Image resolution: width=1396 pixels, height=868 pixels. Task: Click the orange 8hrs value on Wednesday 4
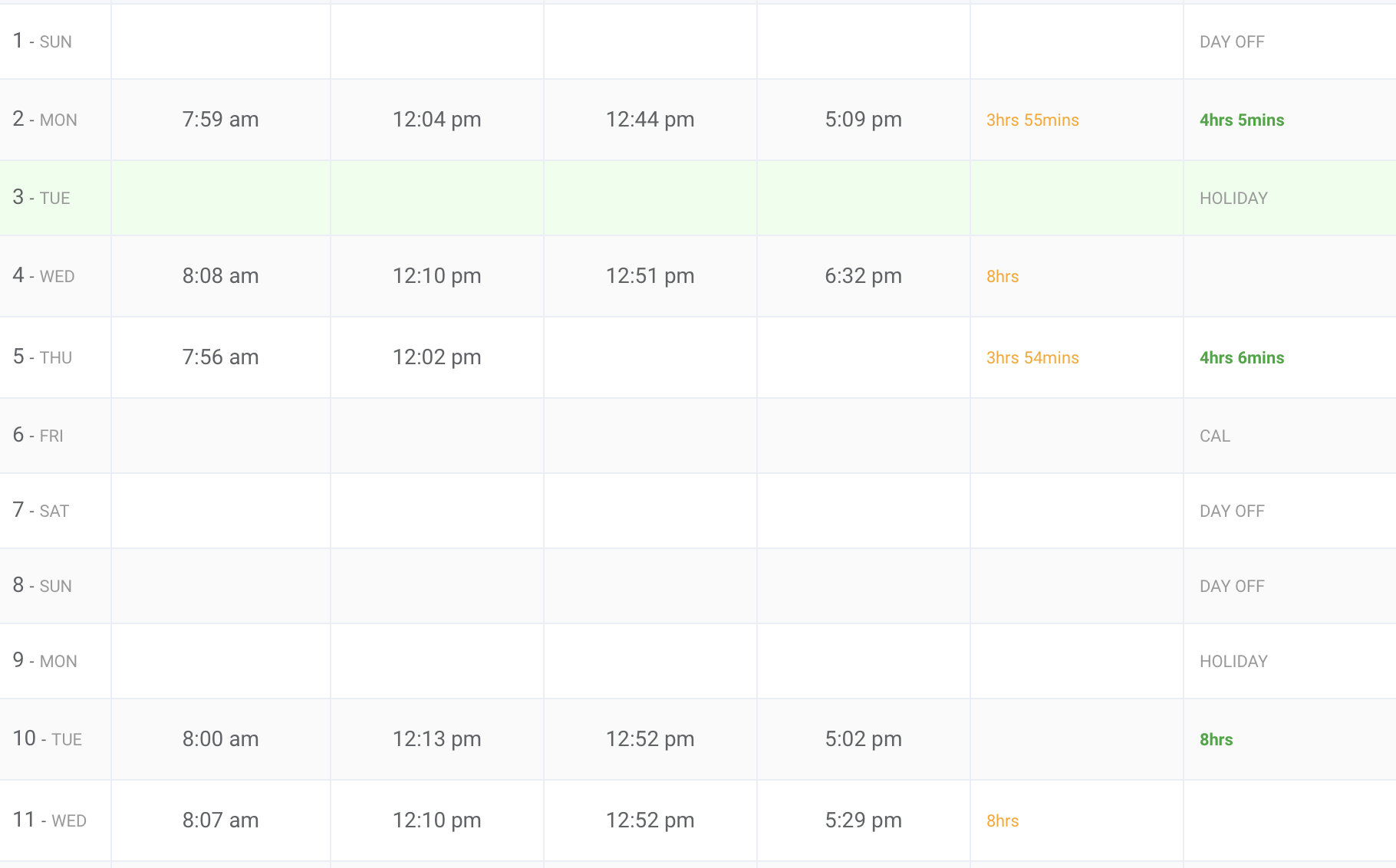(1002, 277)
